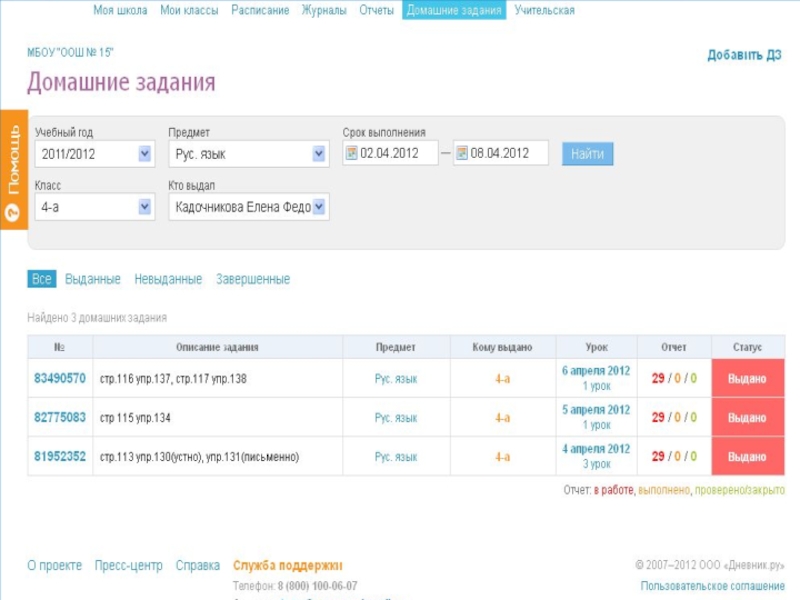800x600 pixels.
Task: Click Рус. язык link in row 83490570
Action: [396, 379]
